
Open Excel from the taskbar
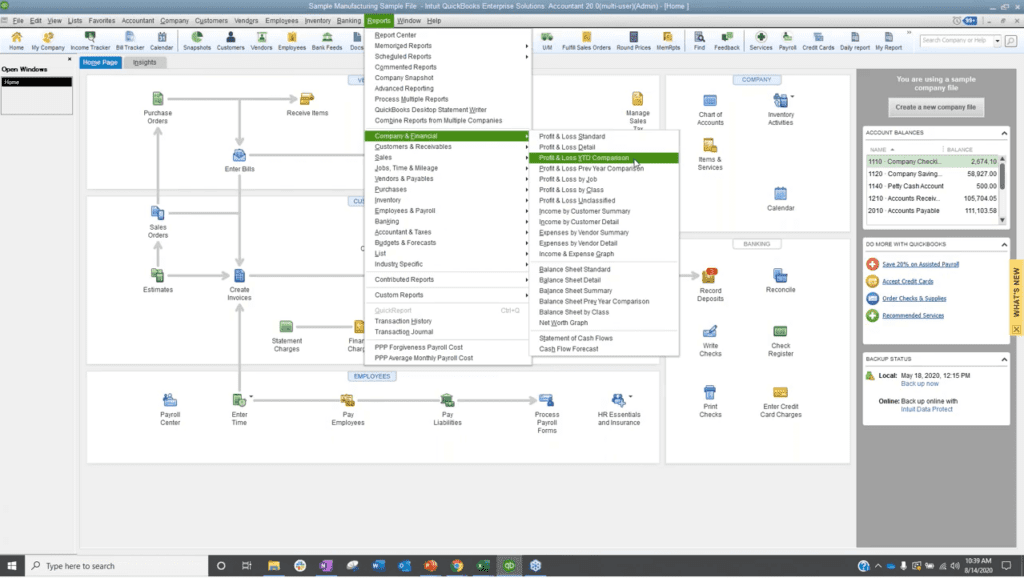[483, 566]
